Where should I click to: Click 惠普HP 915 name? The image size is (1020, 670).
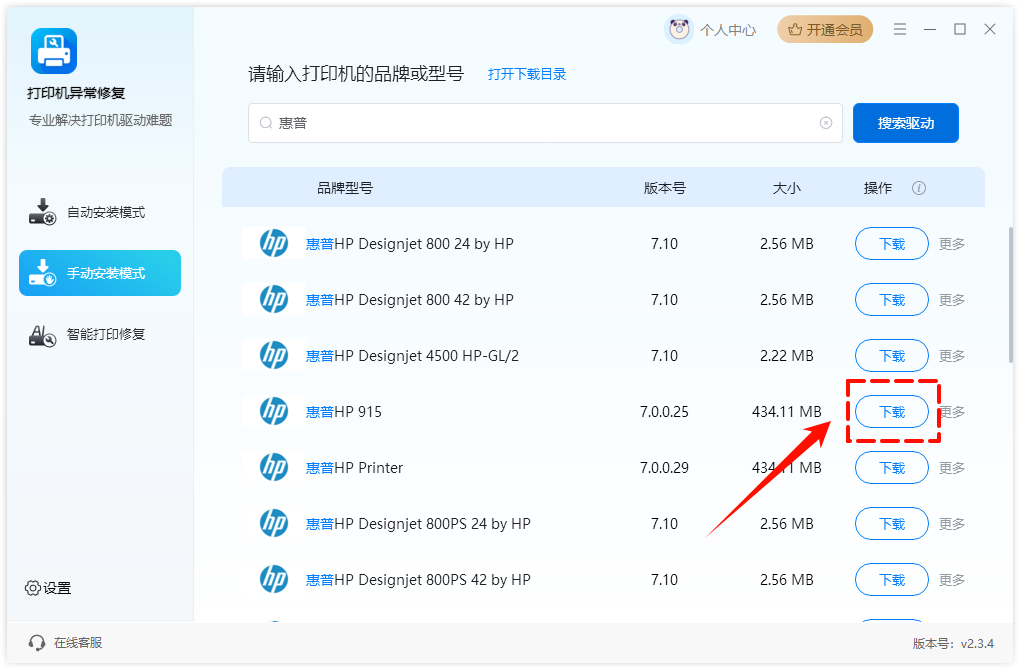[343, 412]
